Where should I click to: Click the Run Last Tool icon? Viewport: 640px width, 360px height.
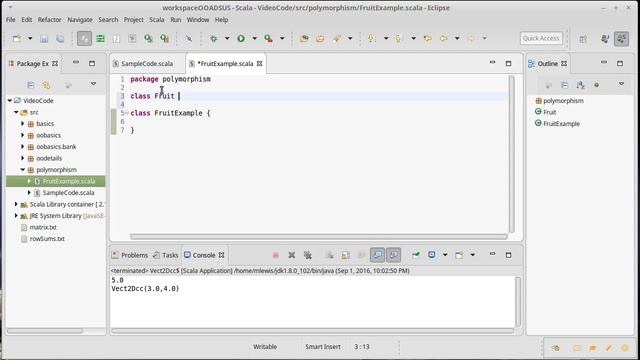click(268, 38)
